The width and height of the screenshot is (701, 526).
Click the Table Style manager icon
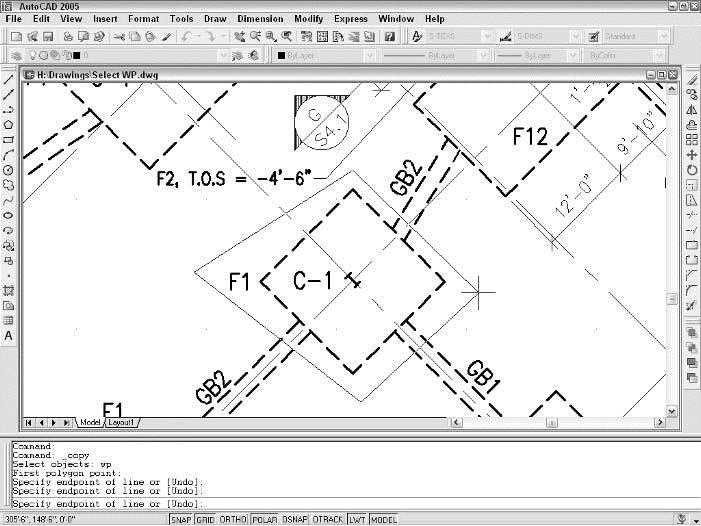pyautogui.click(x=594, y=37)
